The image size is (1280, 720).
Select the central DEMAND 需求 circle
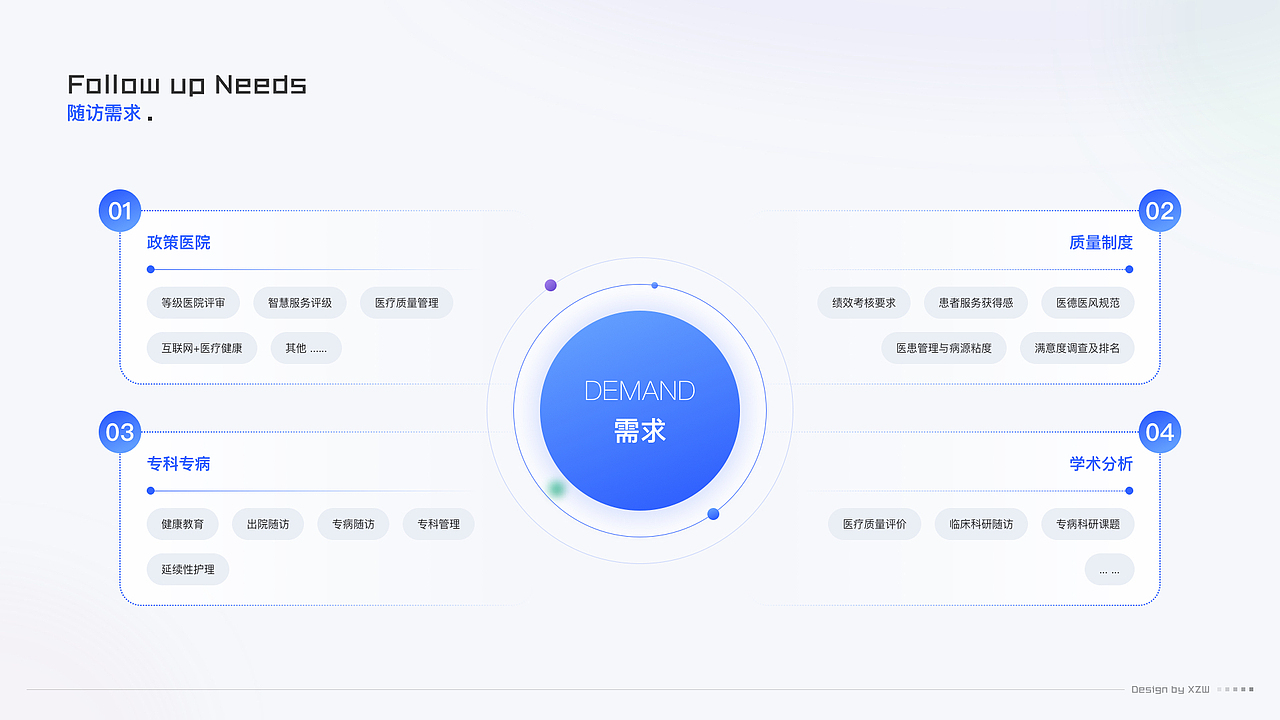(640, 410)
